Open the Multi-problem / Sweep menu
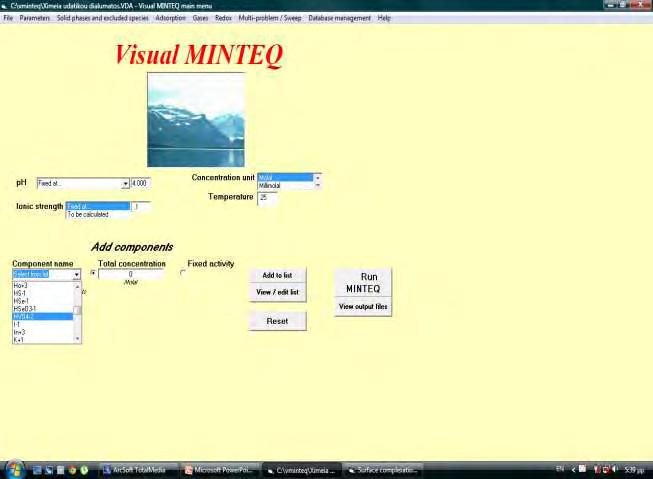 tap(270, 18)
